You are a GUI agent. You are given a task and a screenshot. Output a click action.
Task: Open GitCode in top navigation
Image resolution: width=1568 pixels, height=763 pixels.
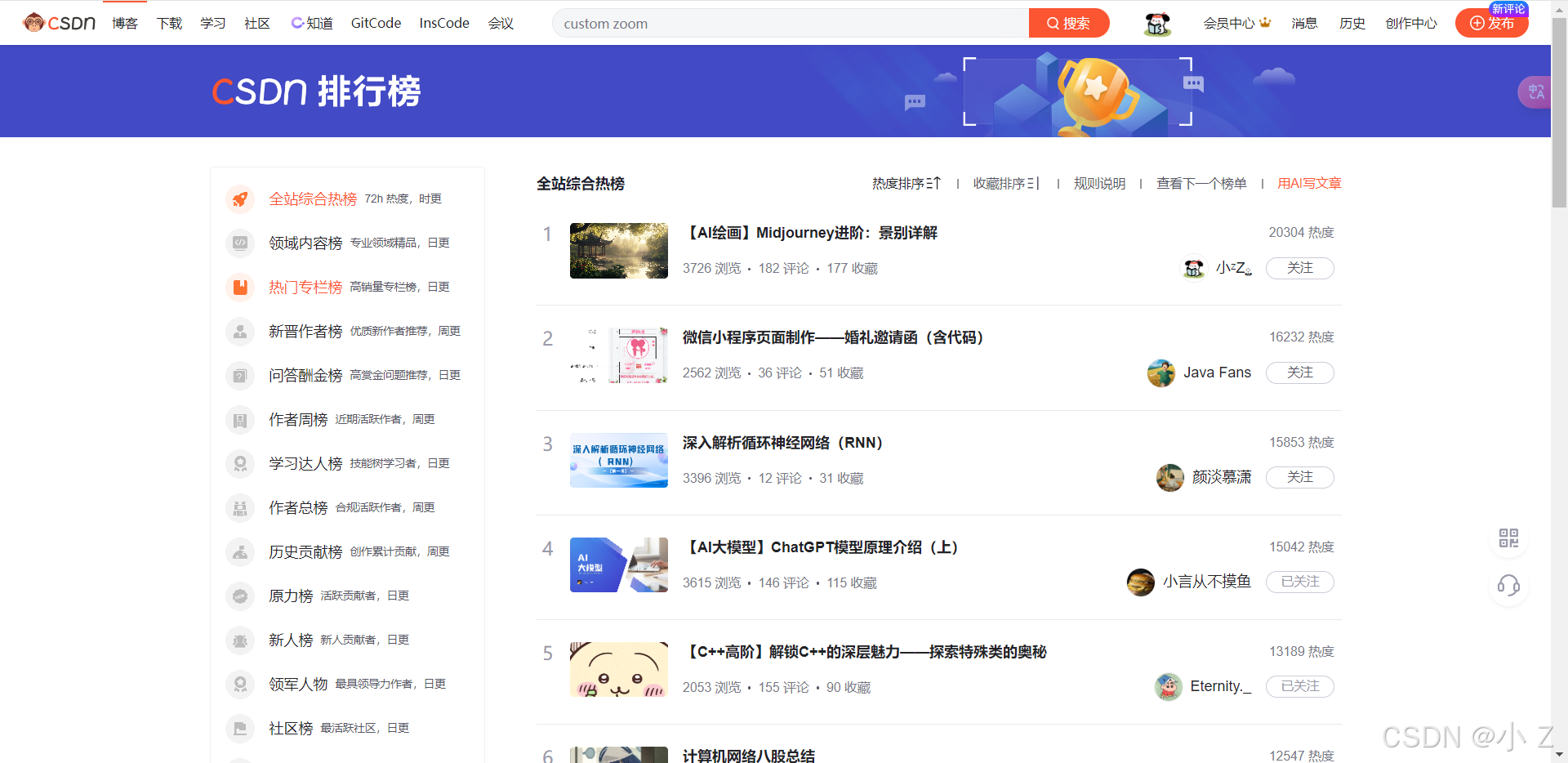click(x=376, y=23)
